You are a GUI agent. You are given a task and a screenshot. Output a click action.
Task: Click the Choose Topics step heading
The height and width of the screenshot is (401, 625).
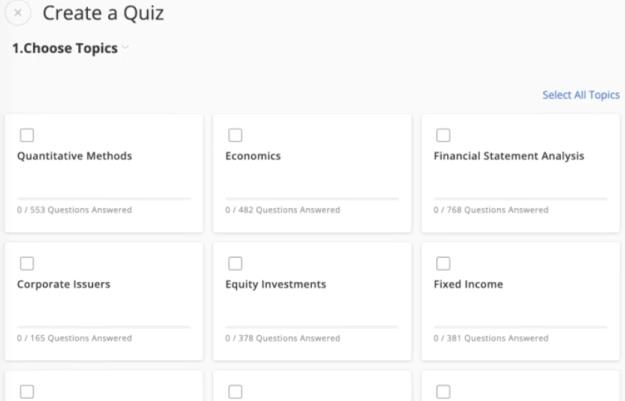pyautogui.click(x=64, y=48)
